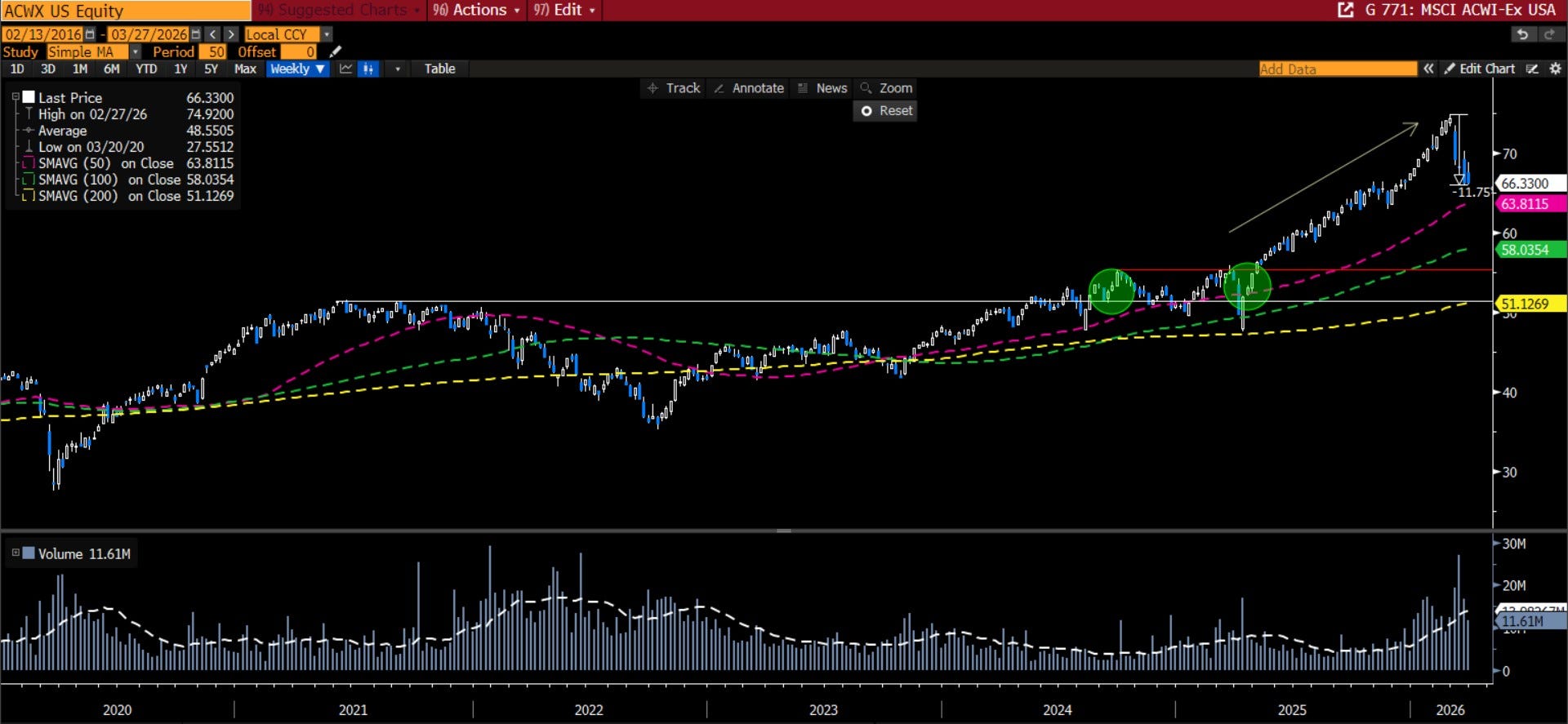Click the SMAVG (50) magenta color swatch
Viewport: 1568px width, 724px height.
pyautogui.click(x=29, y=163)
